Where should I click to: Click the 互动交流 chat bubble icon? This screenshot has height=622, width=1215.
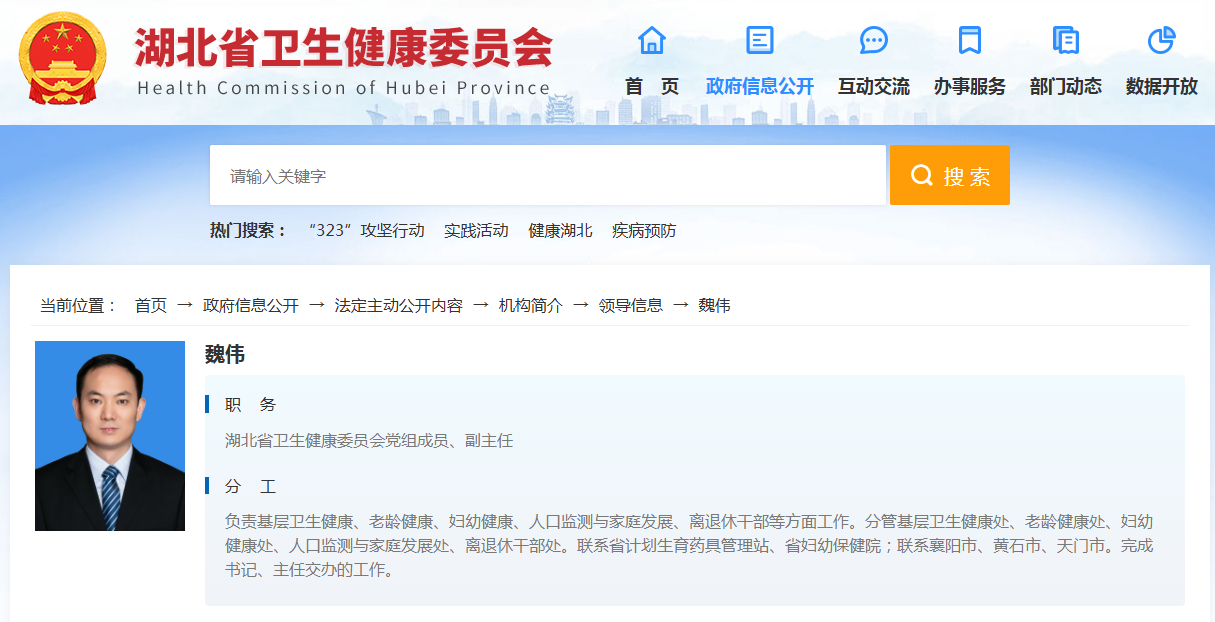[874, 40]
